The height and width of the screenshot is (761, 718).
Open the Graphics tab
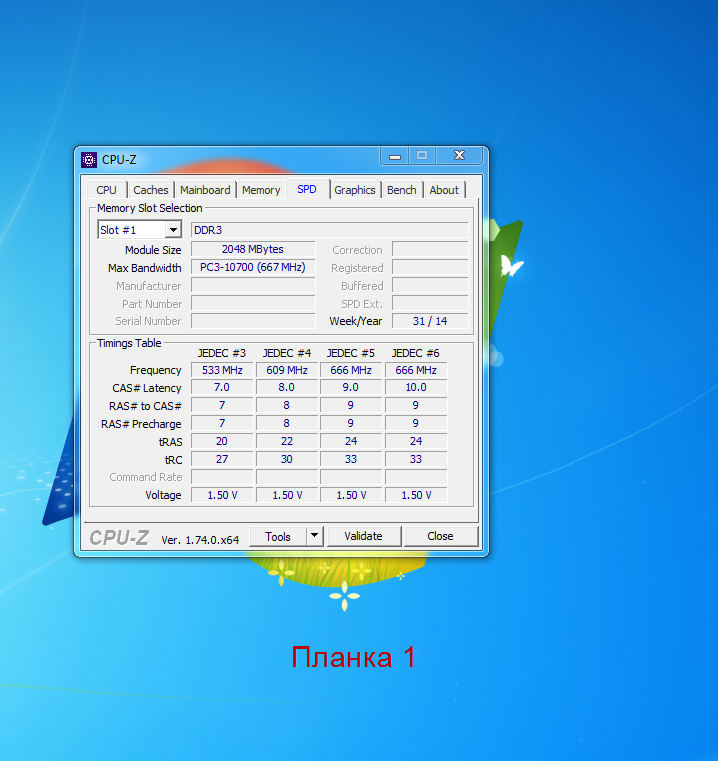pyautogui.click(x=355, y=190)
